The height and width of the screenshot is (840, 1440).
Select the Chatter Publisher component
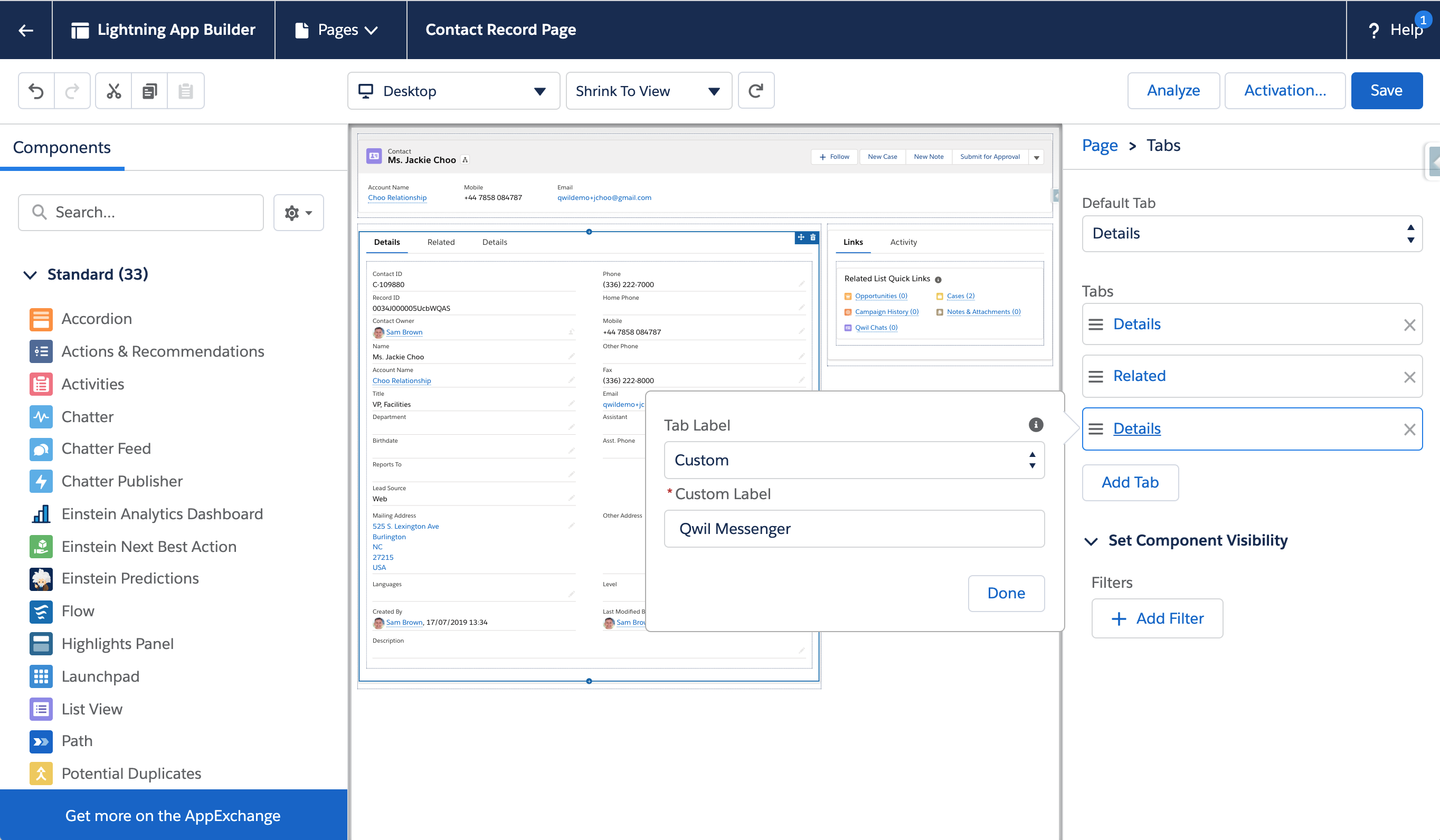[x=106, y=481]
